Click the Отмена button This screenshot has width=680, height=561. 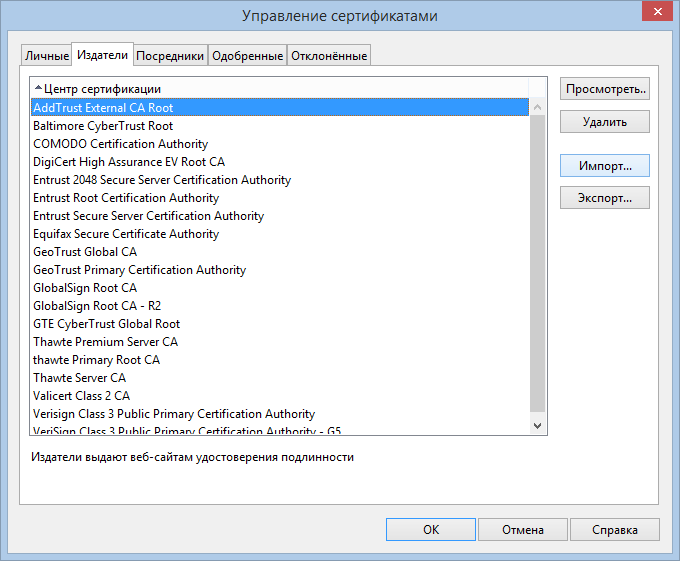point(523,529)
